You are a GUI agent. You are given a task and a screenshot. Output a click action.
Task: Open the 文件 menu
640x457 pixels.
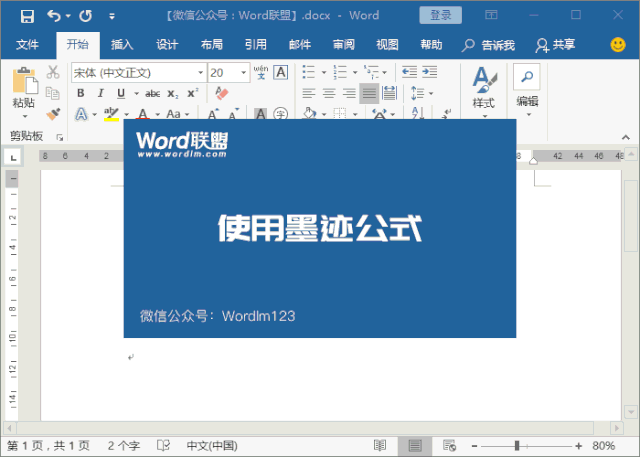point(27,44)
